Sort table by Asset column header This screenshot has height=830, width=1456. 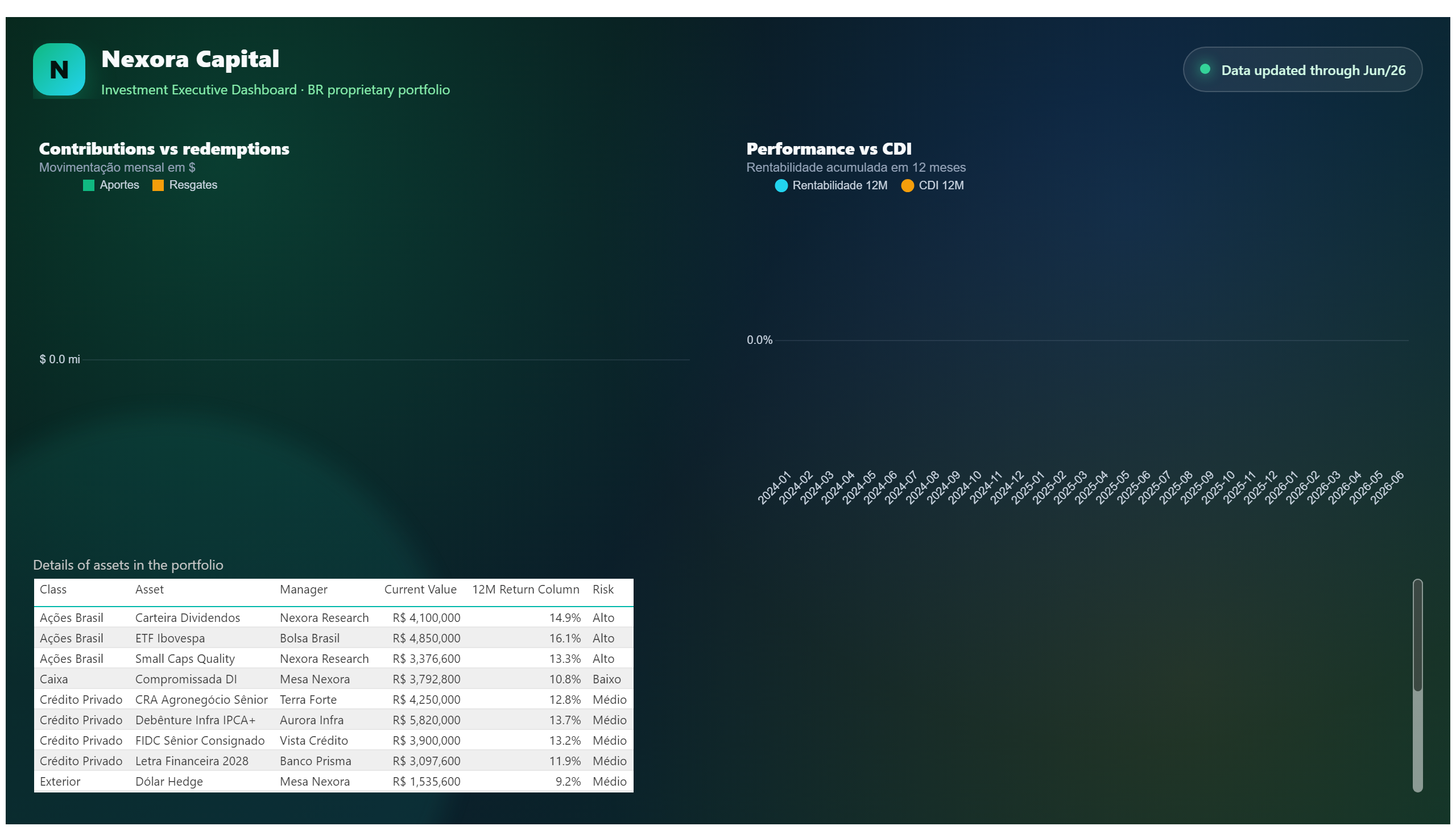coord(150,590)
